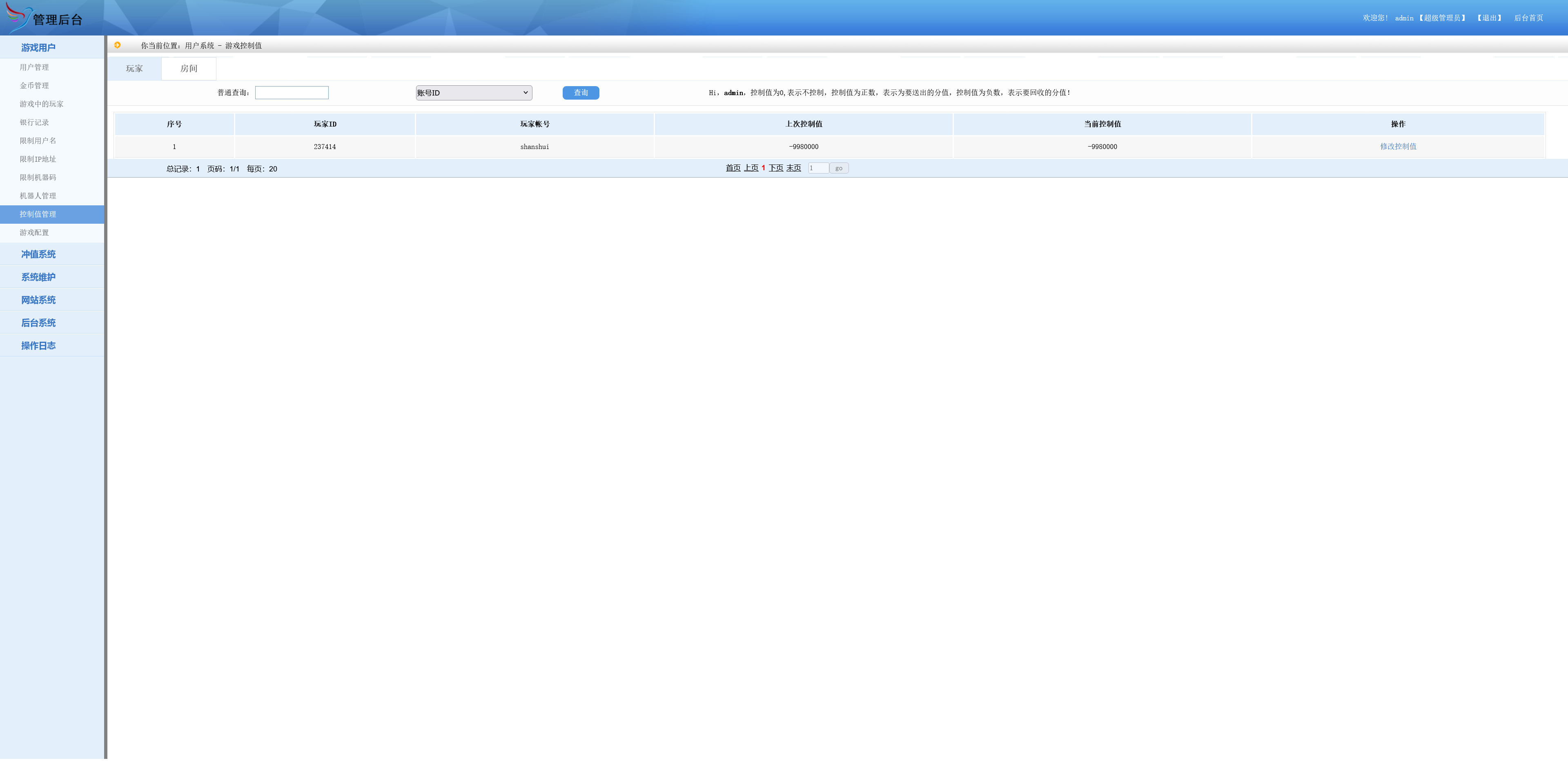Viewport: 1568px width, 783px height.
Task: Open 银行记录 in the sidebar
Action: [x=34, y=122]
